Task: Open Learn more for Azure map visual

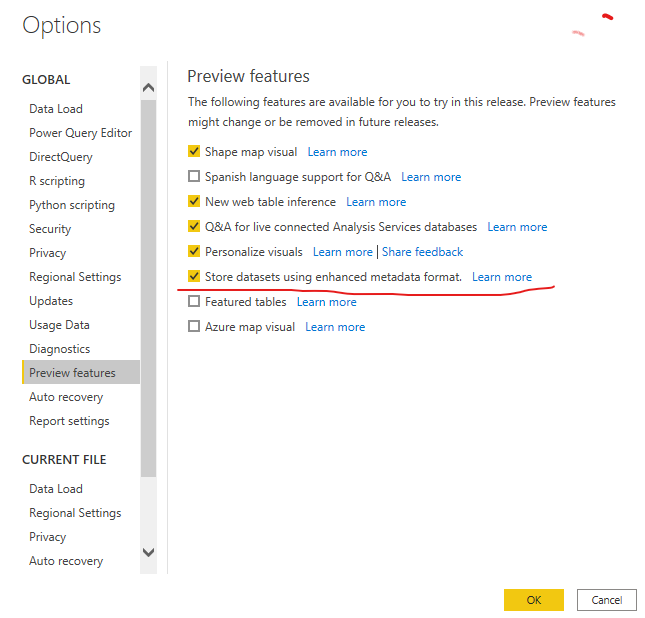Action: [335, 327]
